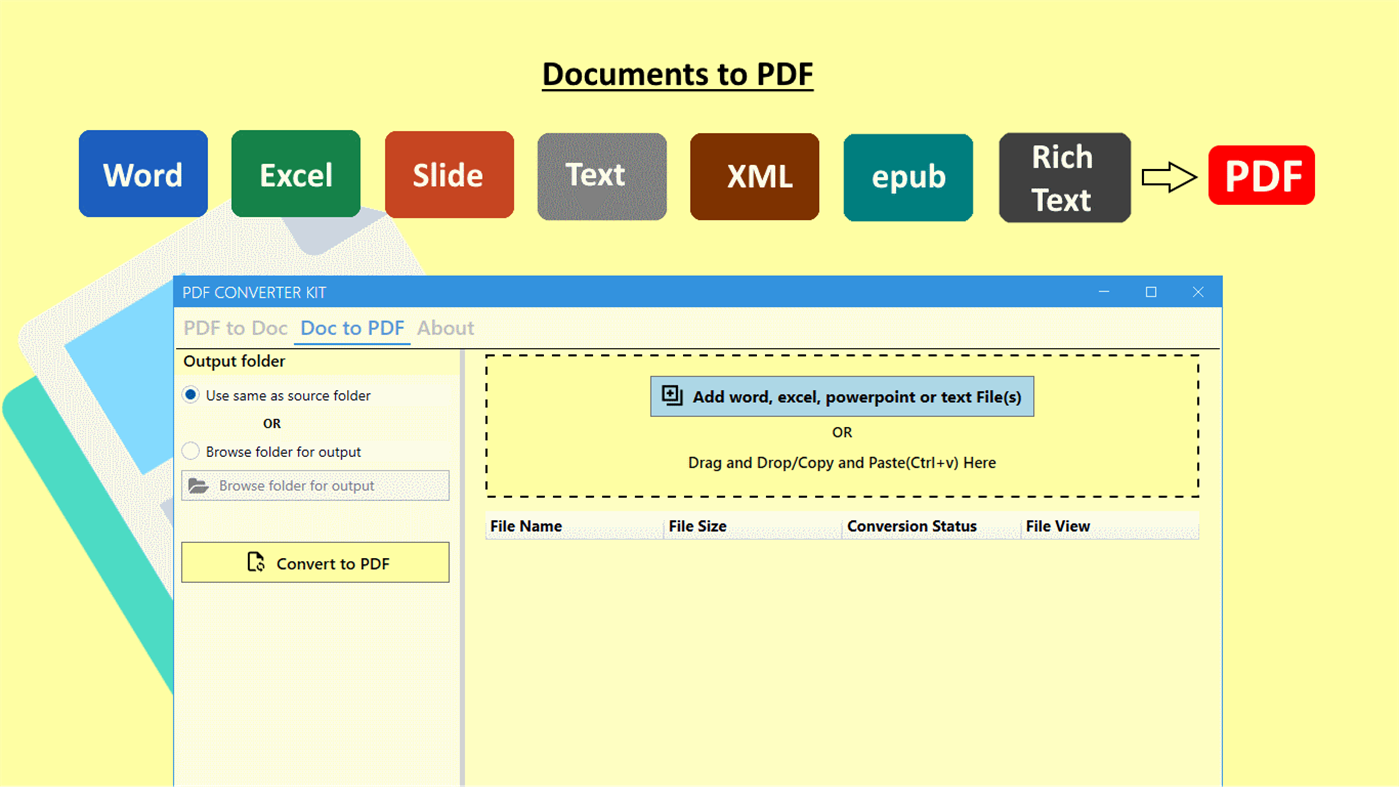Click the XML format badge
The height and width of the screenshot is (787, 1399).
[x=754, y=176]
